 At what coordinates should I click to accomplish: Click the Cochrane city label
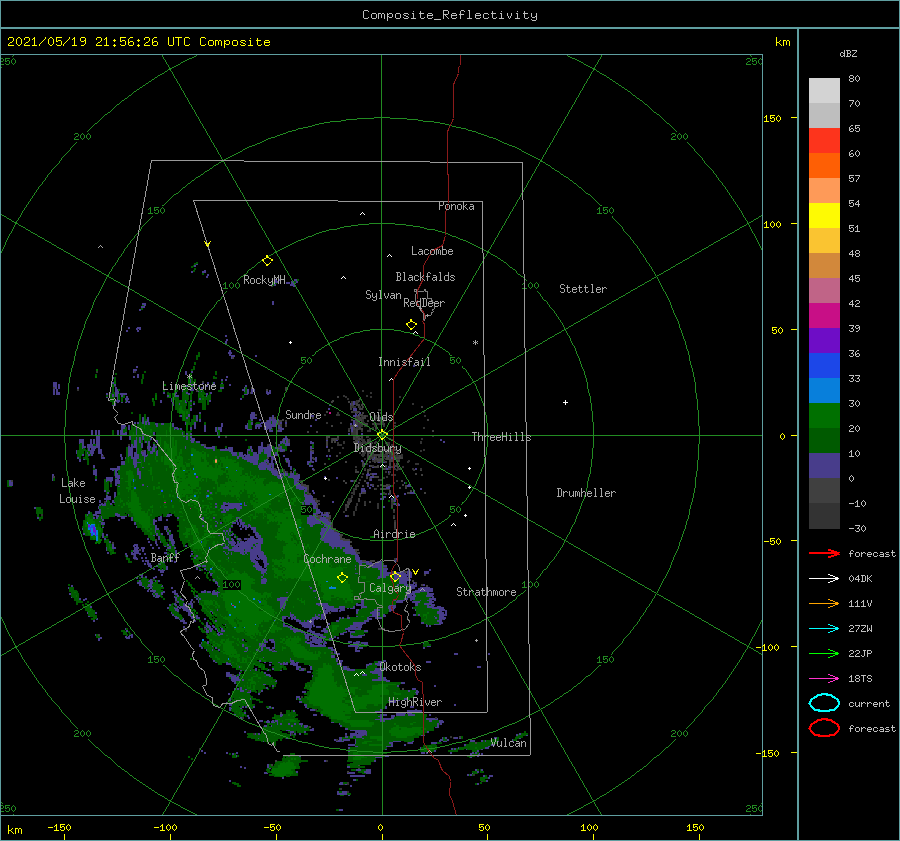pos(327,559)
